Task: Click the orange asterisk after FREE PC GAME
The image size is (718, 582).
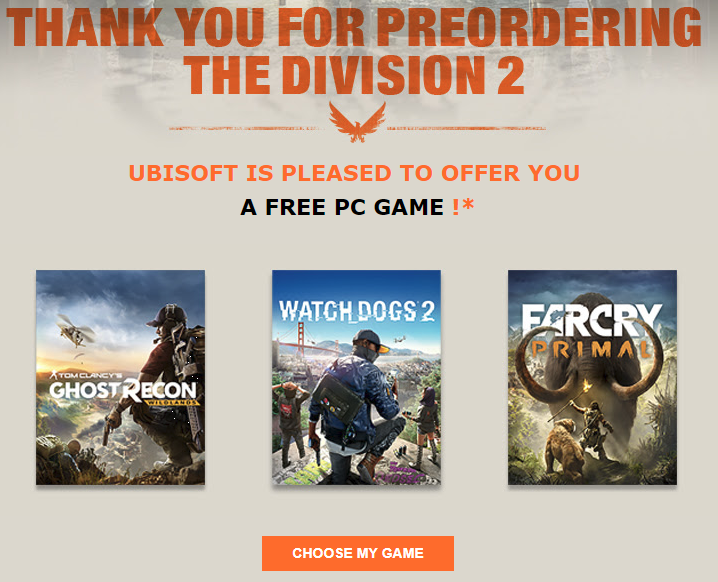Action: (468, 205)
